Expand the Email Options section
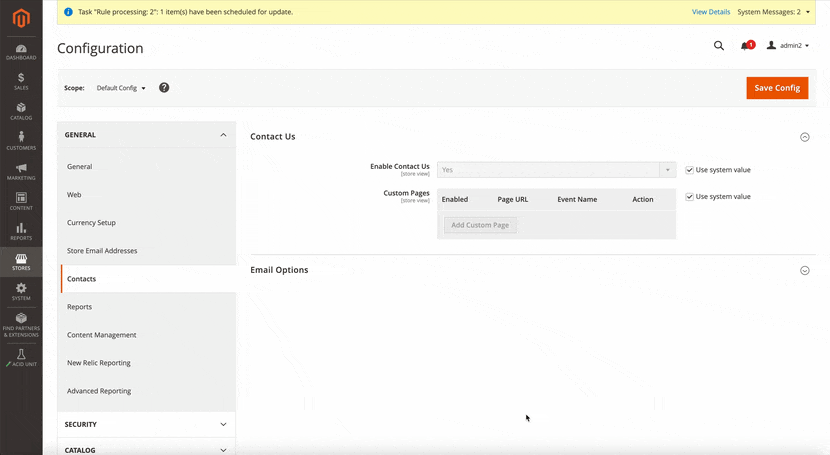Screen dimensions: 830x455 coord(805,271)
